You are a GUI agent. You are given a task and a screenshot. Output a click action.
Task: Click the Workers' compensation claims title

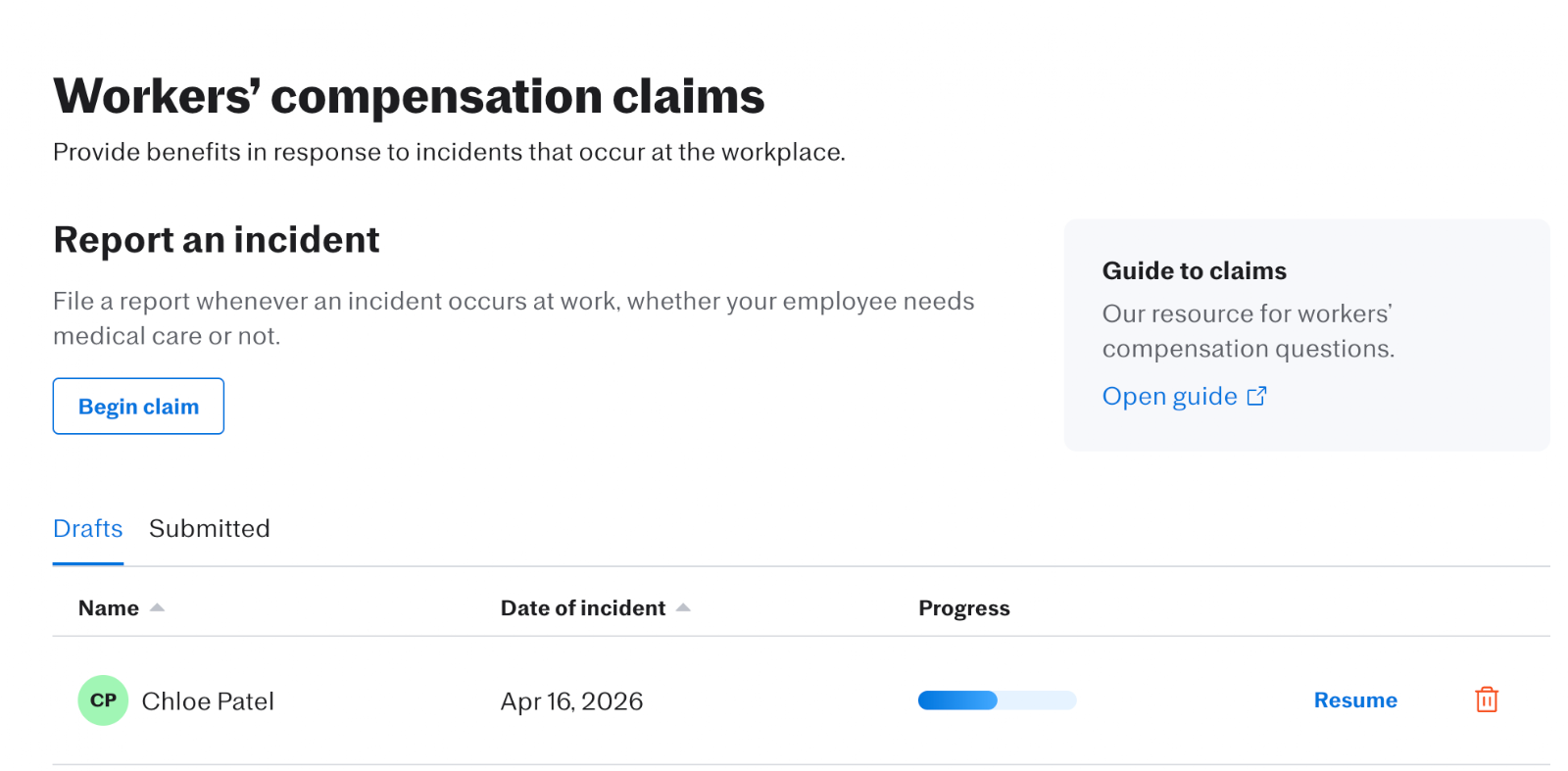pyautogui.click(x=409, y=96)
